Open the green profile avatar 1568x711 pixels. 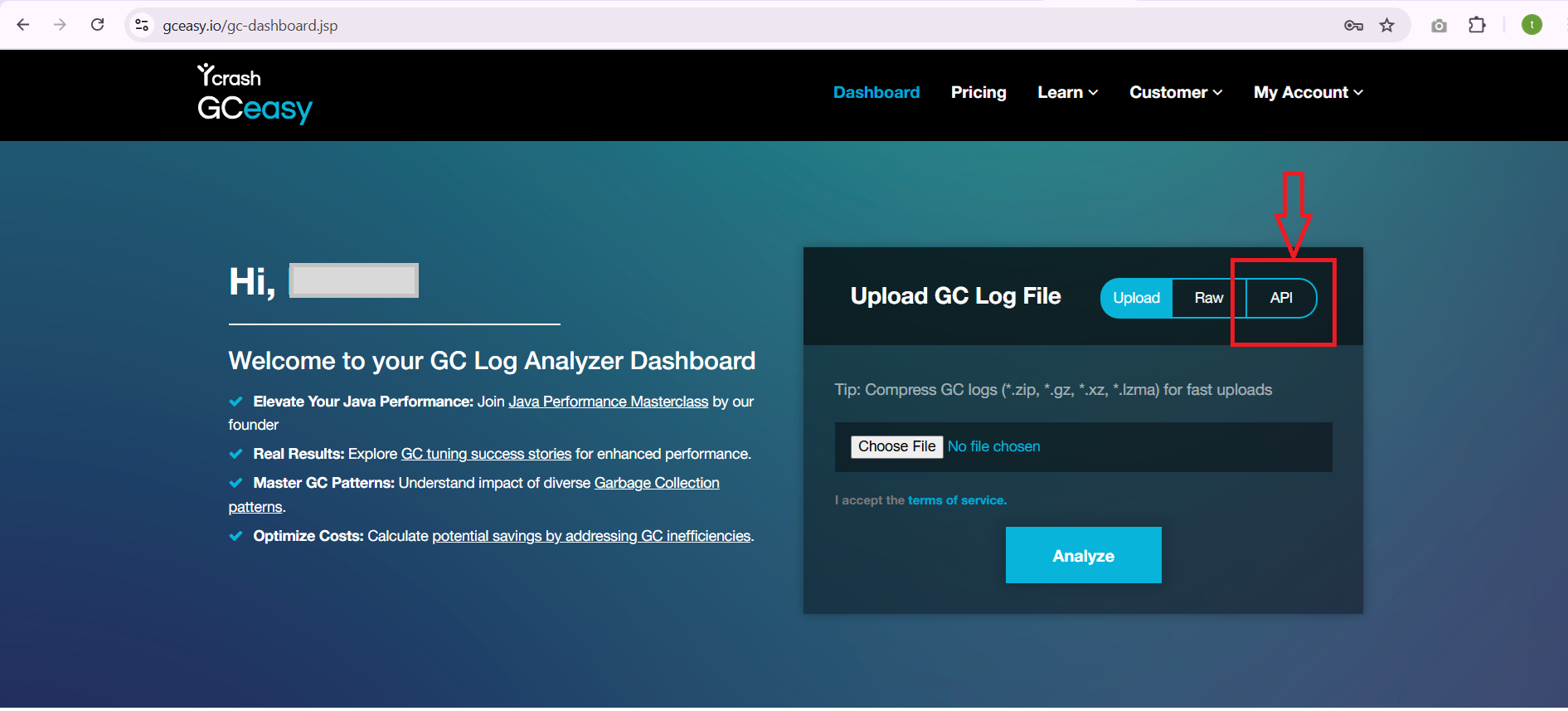click(x=1532, y=25)
